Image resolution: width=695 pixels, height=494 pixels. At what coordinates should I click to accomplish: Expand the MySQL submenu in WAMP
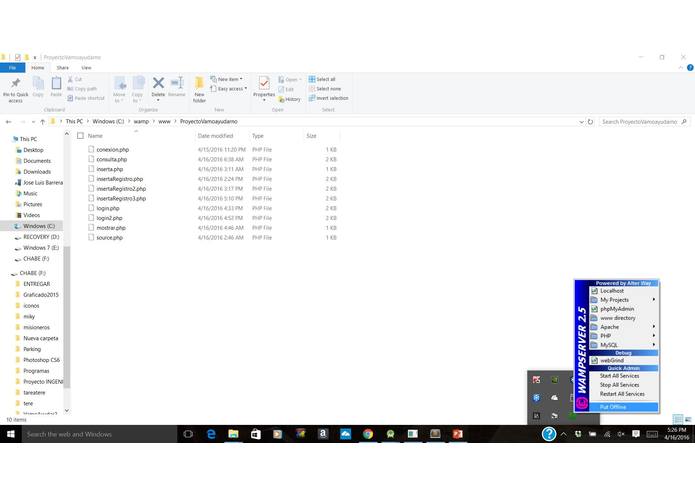click(x=624, y=345)
